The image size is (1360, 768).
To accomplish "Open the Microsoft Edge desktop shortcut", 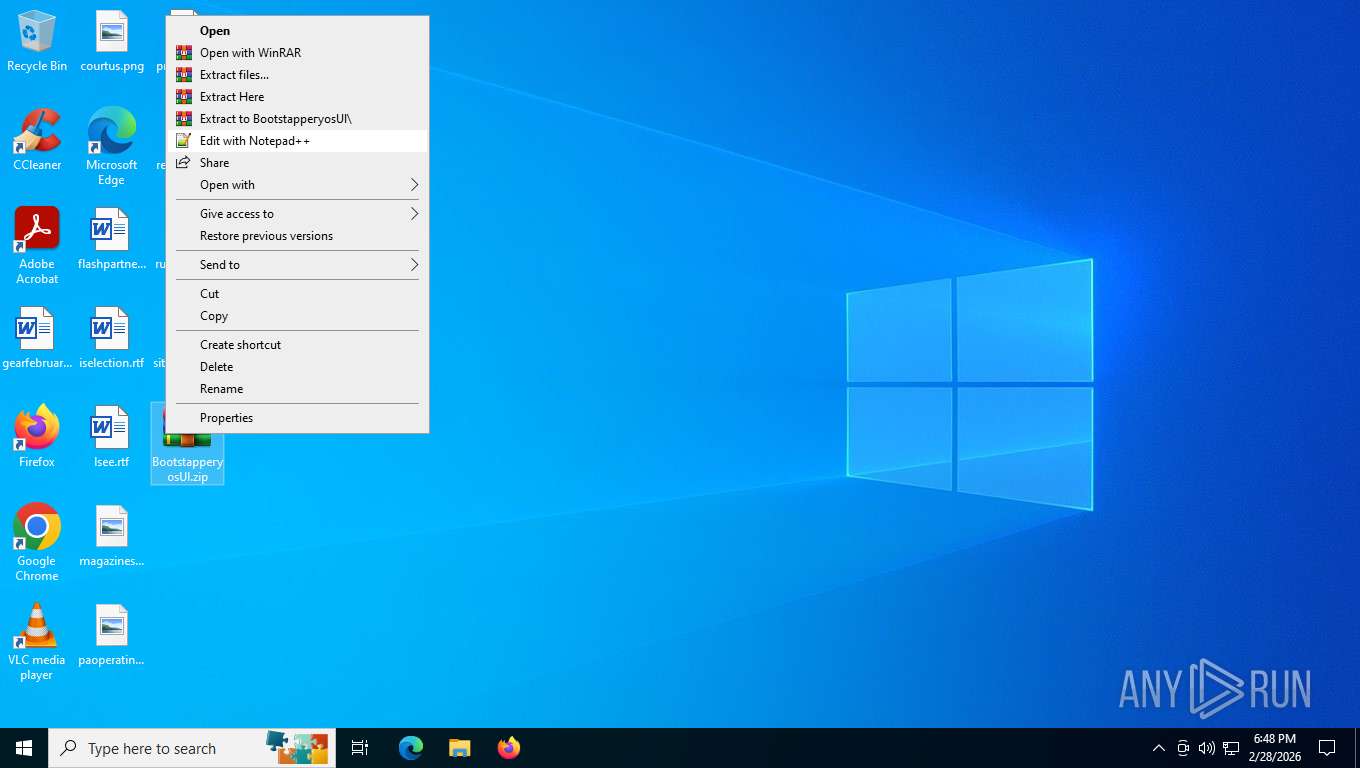I will click(x=112, y=147).
